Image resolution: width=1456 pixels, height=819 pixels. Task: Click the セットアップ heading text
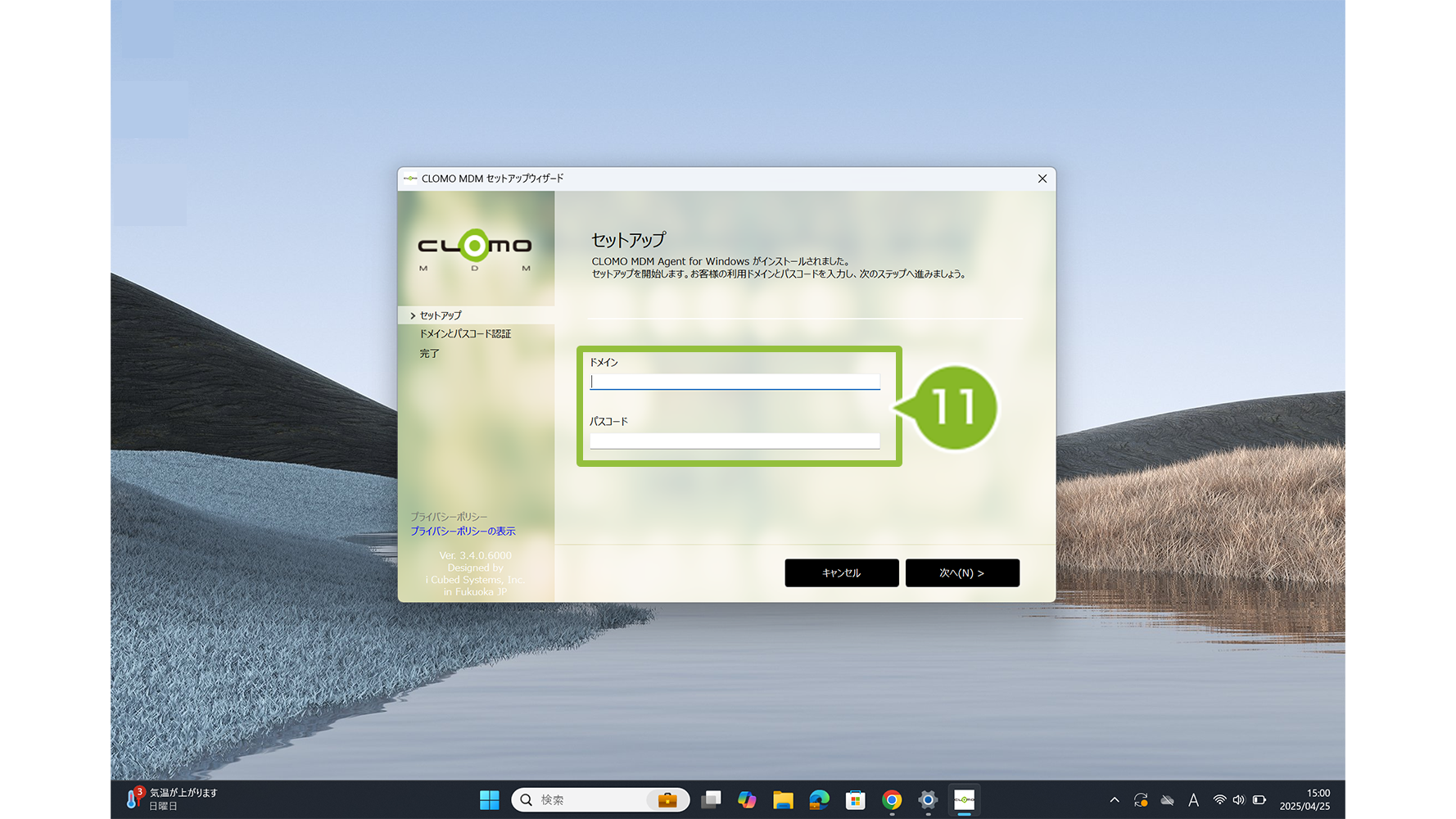628,240
